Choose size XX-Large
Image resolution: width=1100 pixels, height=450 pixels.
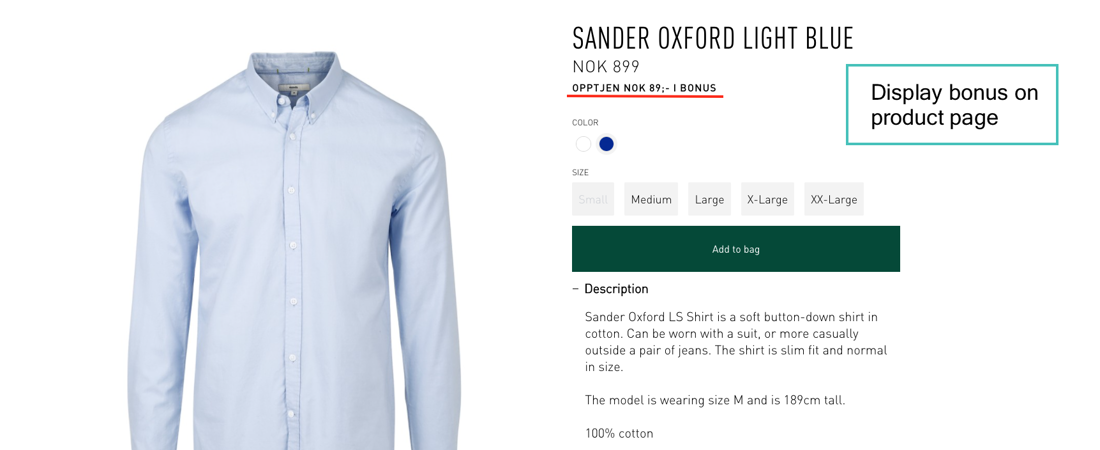coord(834,199)
